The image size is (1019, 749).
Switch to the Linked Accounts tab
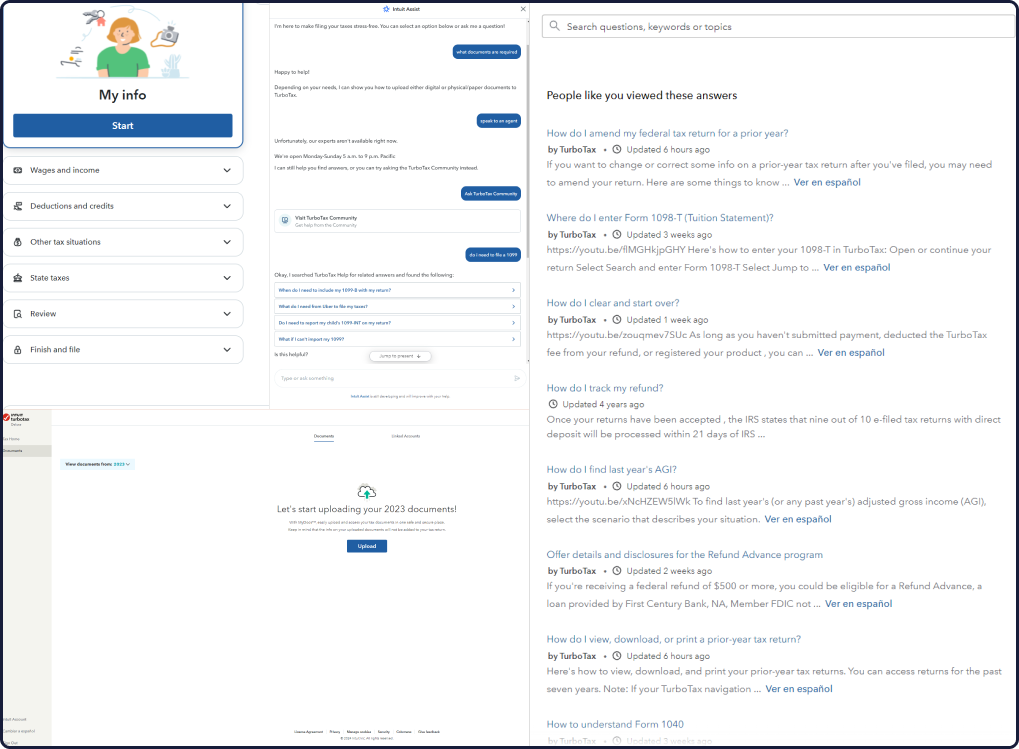click(x=406, y=437)
